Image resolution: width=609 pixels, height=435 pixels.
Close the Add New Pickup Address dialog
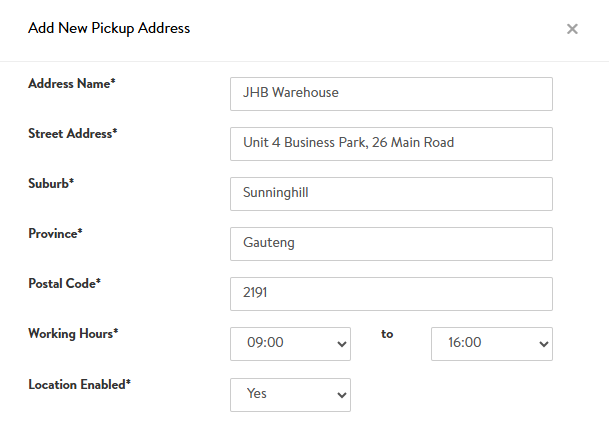[x=572, y=29]
